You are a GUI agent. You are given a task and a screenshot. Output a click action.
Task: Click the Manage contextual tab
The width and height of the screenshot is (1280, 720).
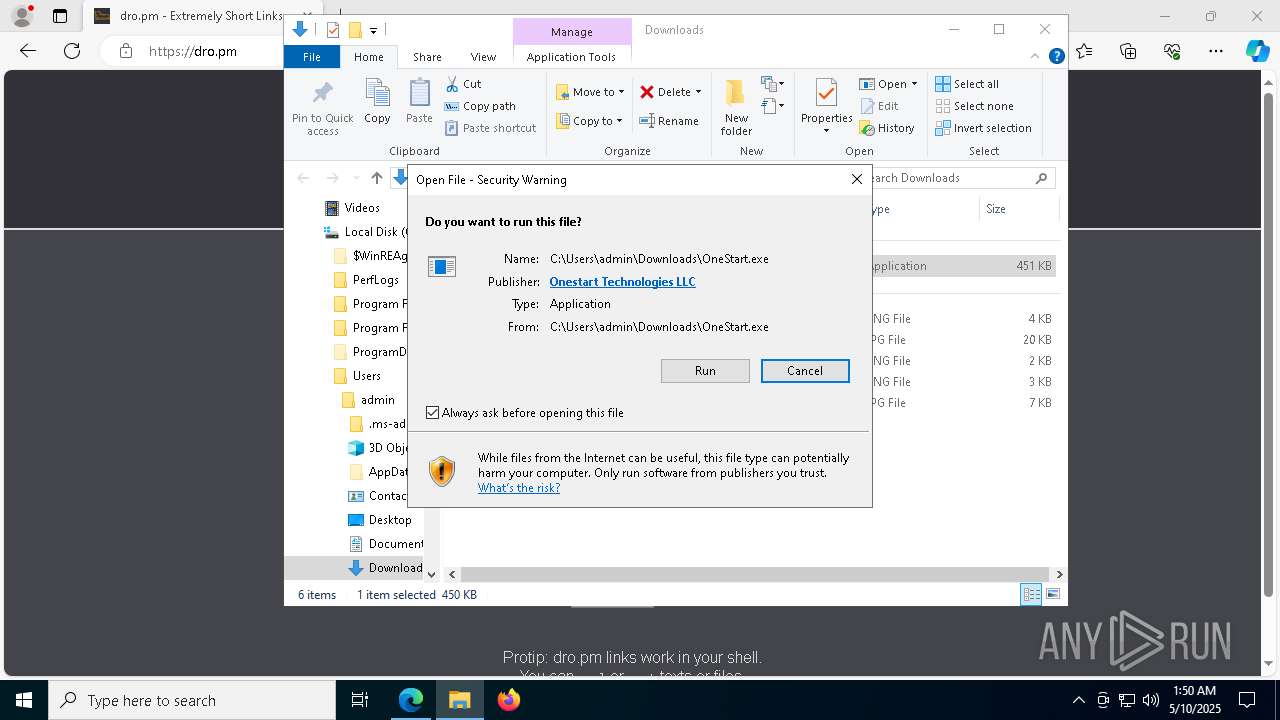(x=572, y=32)
